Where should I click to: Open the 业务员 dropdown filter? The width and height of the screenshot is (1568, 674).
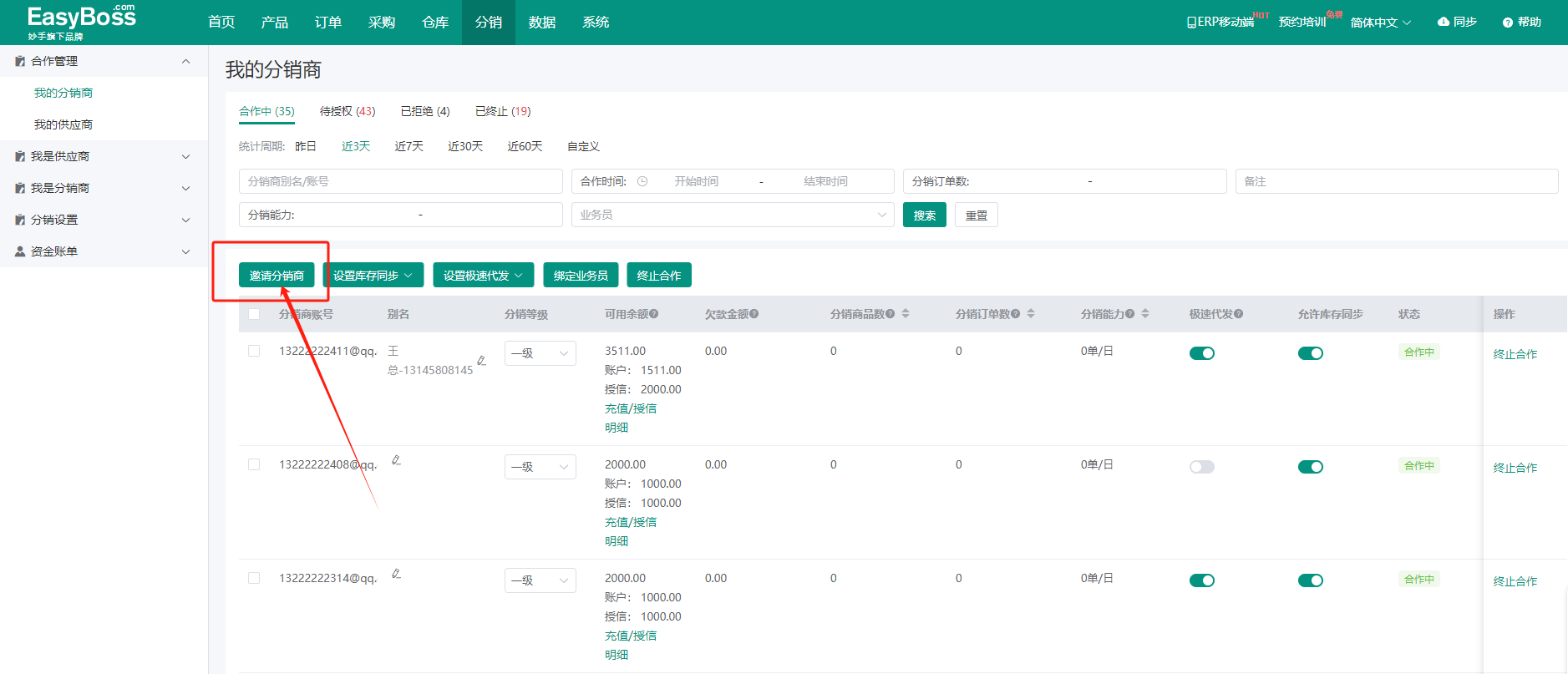[x=733, y=215]
